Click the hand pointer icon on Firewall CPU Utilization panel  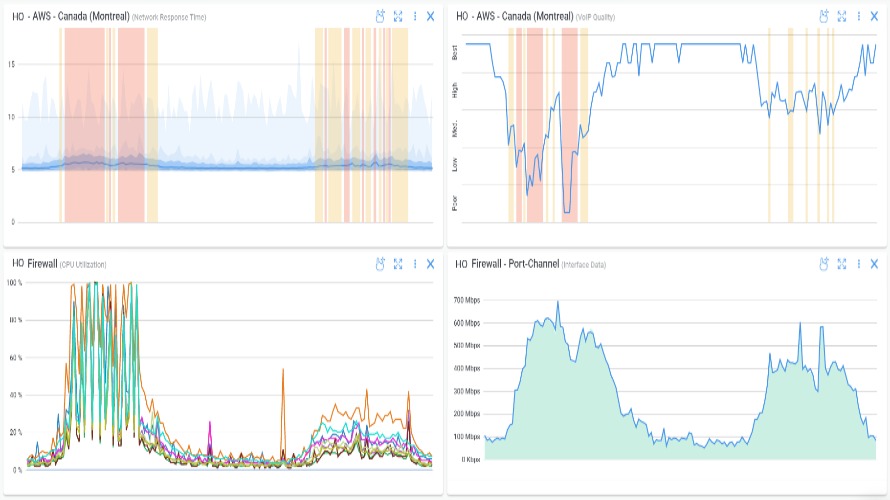[380, 264]
